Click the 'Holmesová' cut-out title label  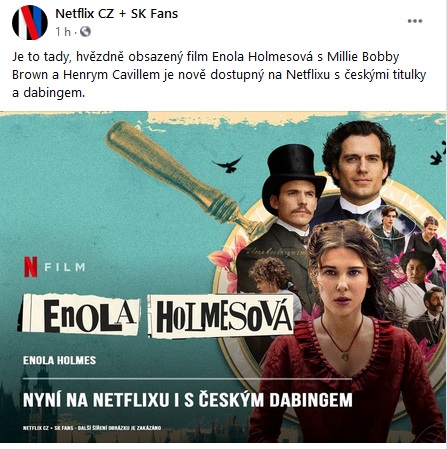pyautogui.click(x=221, y=316)
